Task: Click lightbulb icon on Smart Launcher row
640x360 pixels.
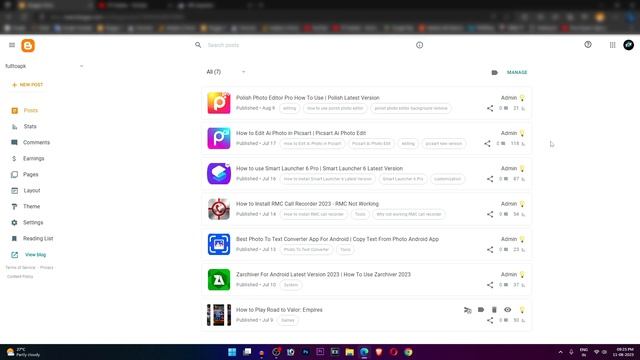Action: (522, 169)
